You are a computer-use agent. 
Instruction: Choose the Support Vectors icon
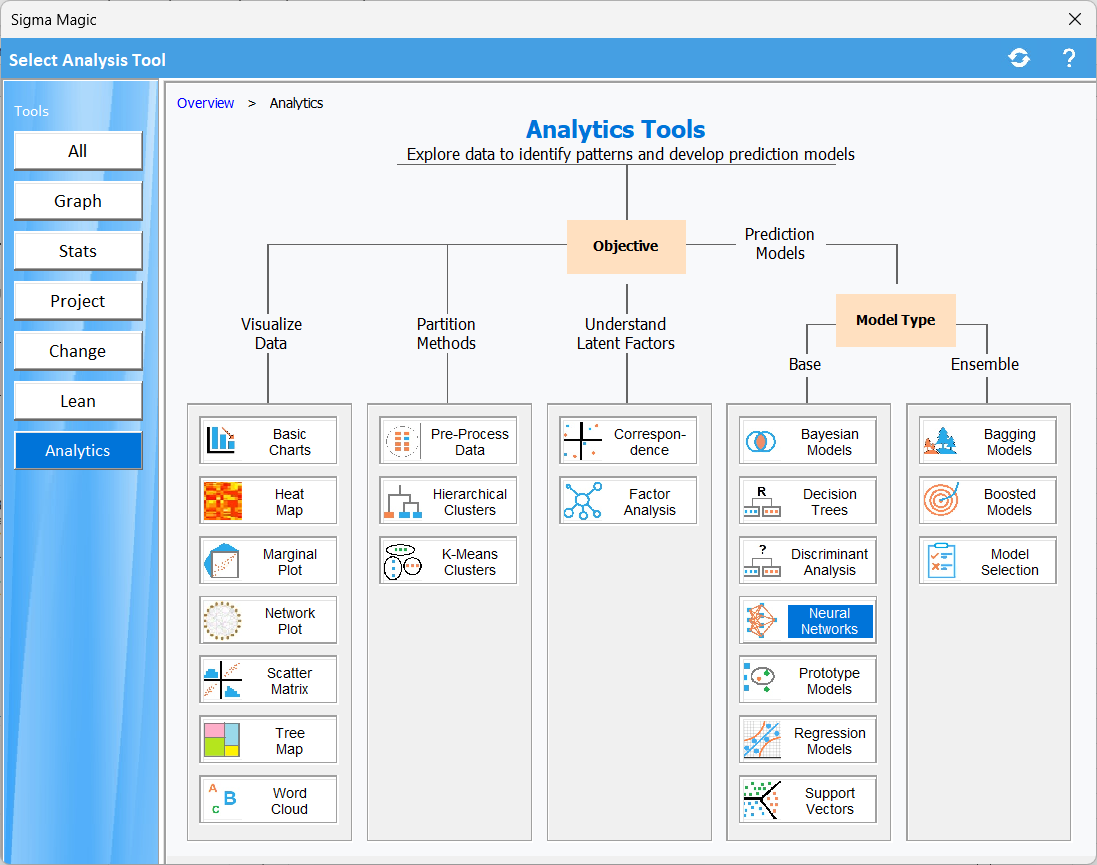coord(762,801)
